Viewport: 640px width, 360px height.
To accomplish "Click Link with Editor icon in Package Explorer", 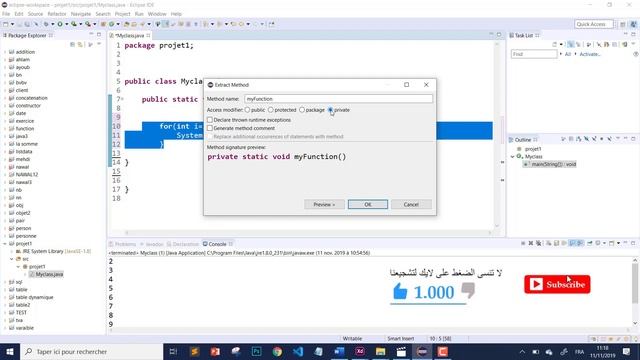I will click(80, 44).
